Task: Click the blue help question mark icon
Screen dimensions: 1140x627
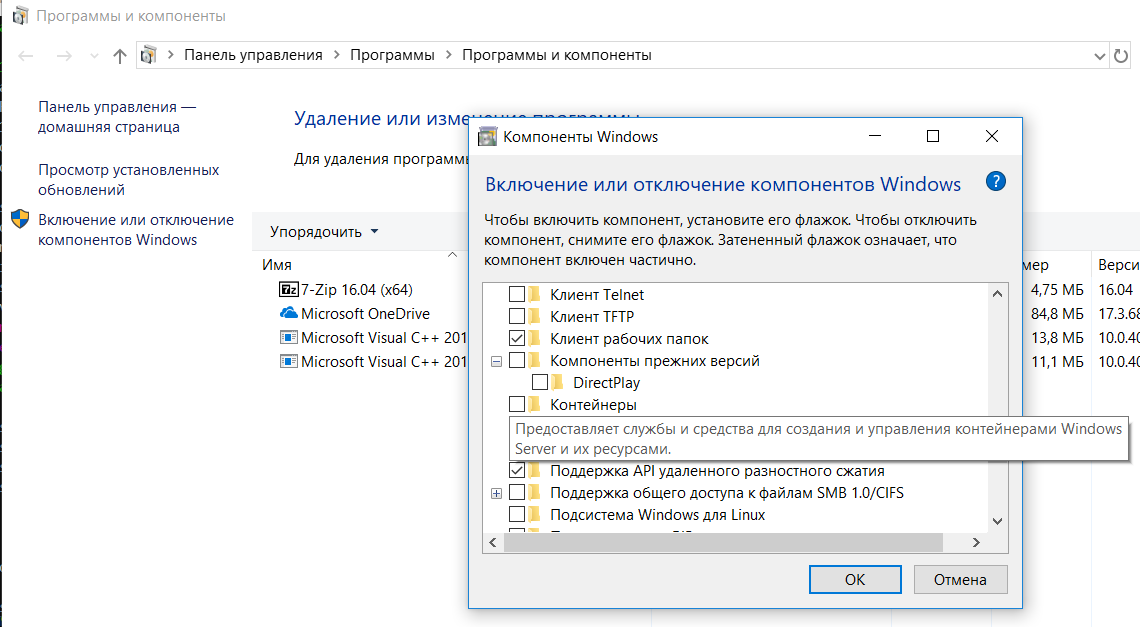Action: click(995, 181)
